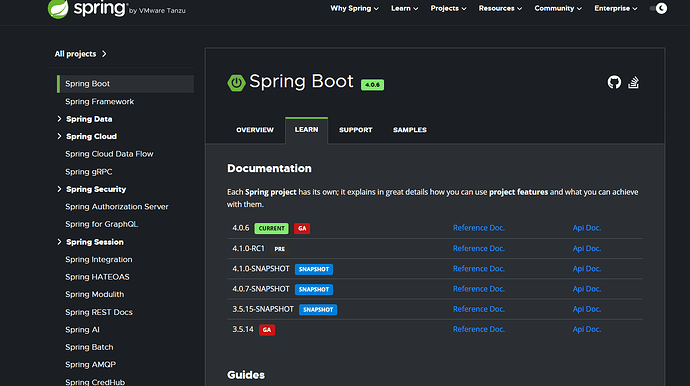Open Spring Cloud Data Flow project
Image resolution: width=690 pixels, height=386 pixels.
[109, 154]
